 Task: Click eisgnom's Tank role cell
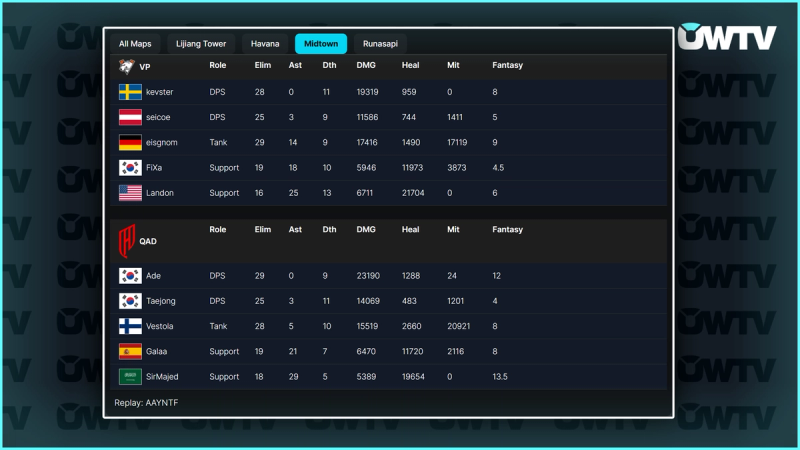tap(218, 142)
